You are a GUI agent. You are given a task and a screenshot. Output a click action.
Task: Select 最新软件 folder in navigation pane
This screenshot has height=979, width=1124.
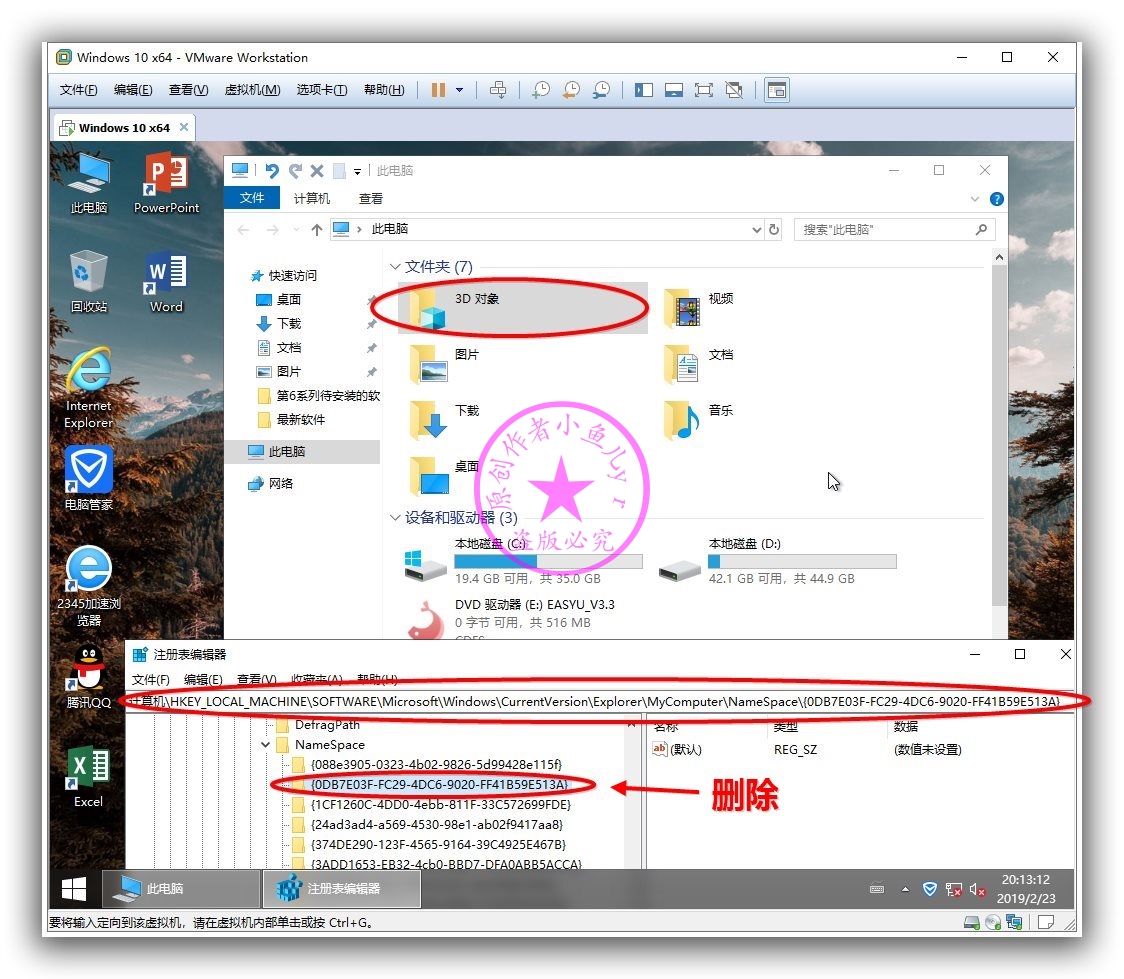click(291, 419)
